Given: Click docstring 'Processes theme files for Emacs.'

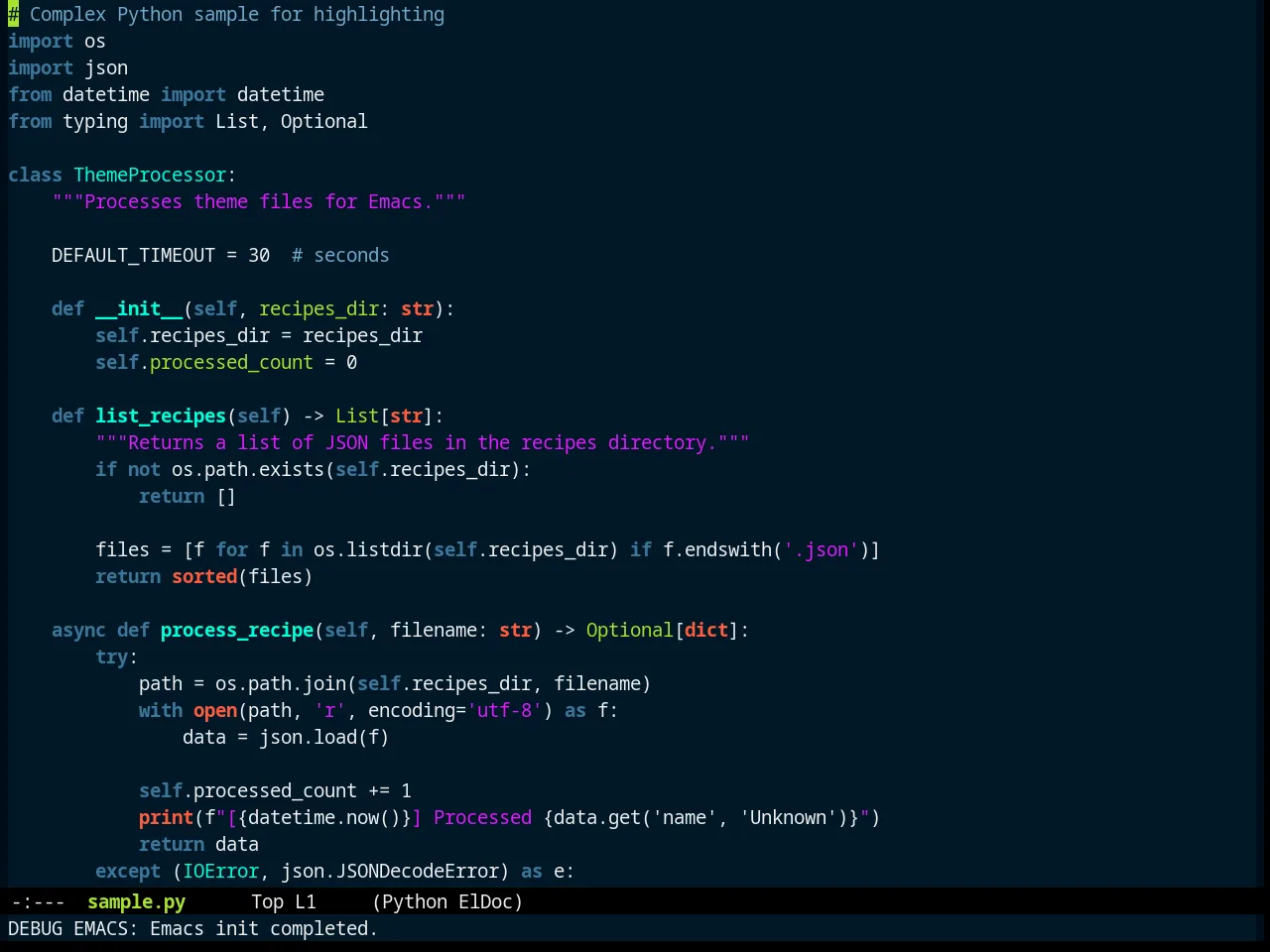Looking at the screenshot, I should pos(259,201).
